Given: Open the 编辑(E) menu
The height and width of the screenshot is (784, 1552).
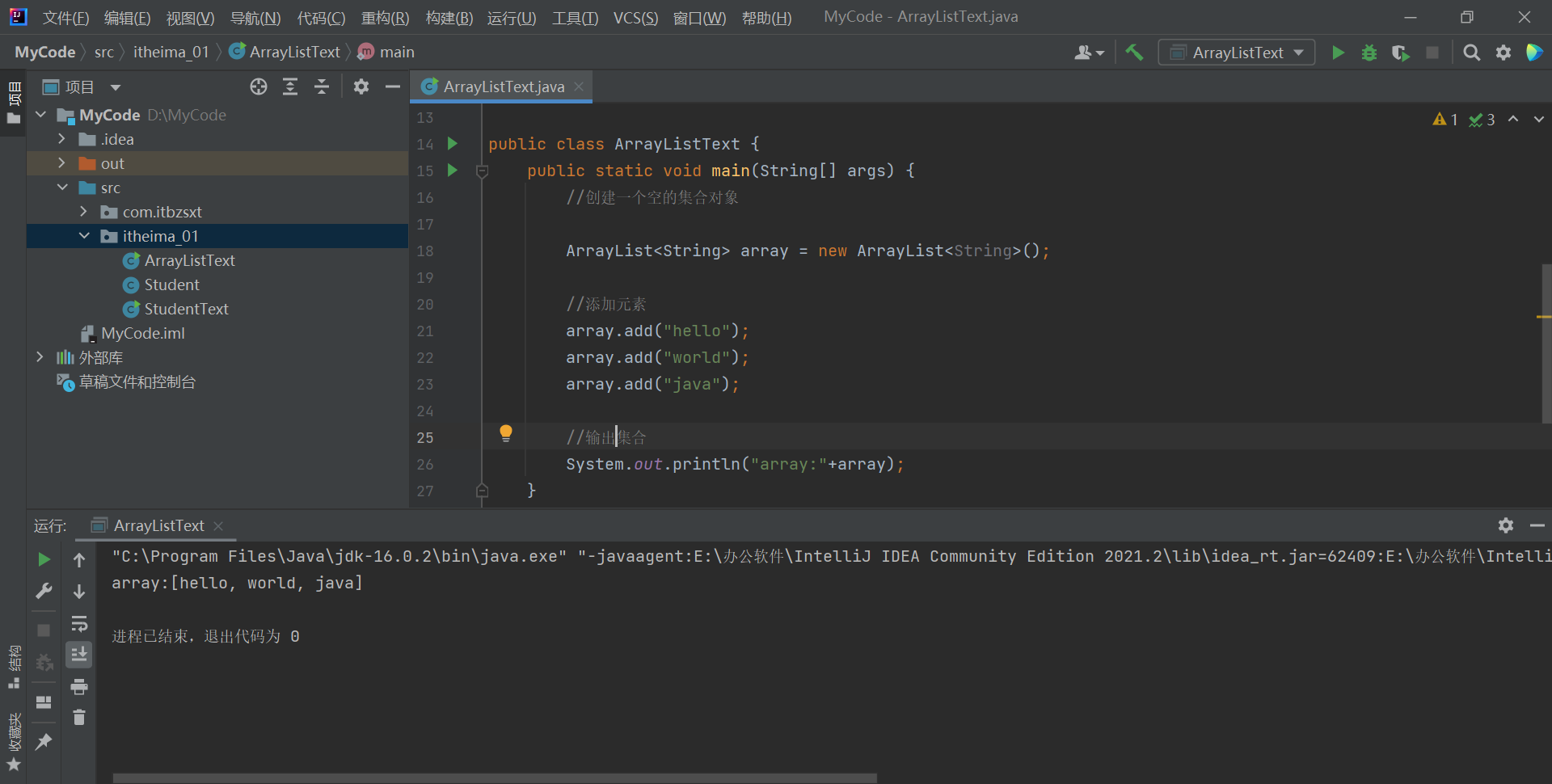Looking at the screenshot, I should (x=127, y=18).
